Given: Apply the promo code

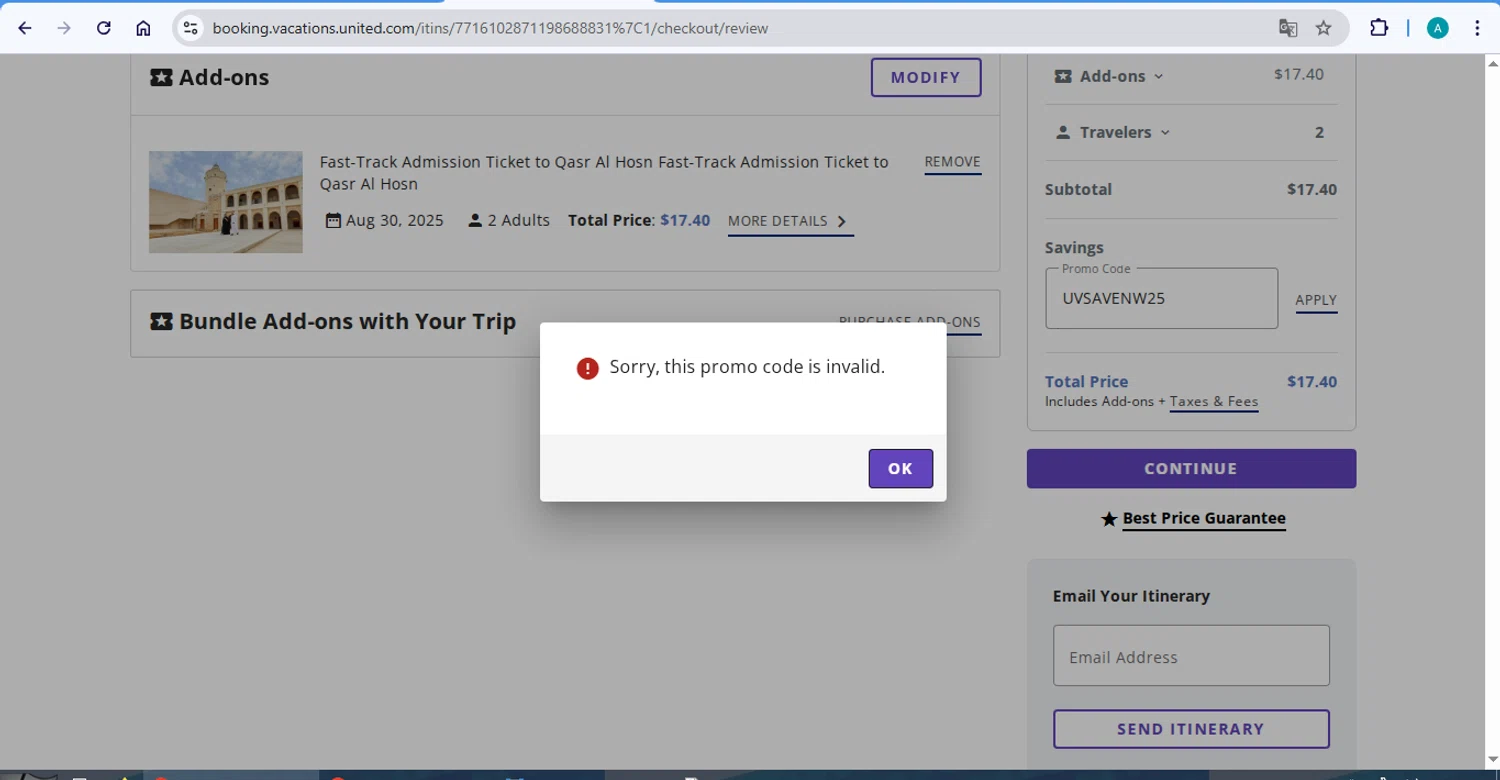Looking at the screenshot, I should coord(1316,300).
